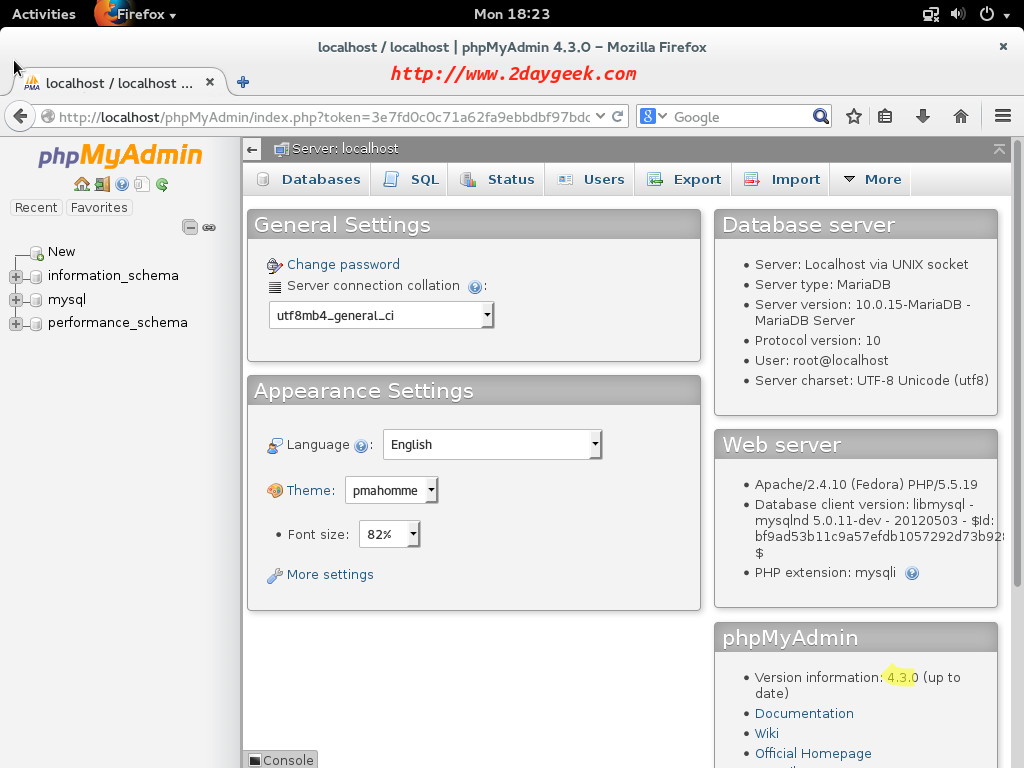Viewport: 1024px width, 768px height.
Task: Click the phpMyAdmin logo
Action: (121, 155)
